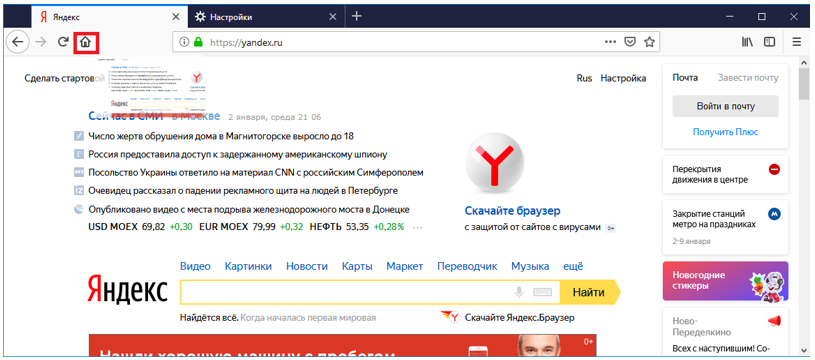The image size is (815, 360).
Task: Close the Настройки tab
Action: (333, 17)
